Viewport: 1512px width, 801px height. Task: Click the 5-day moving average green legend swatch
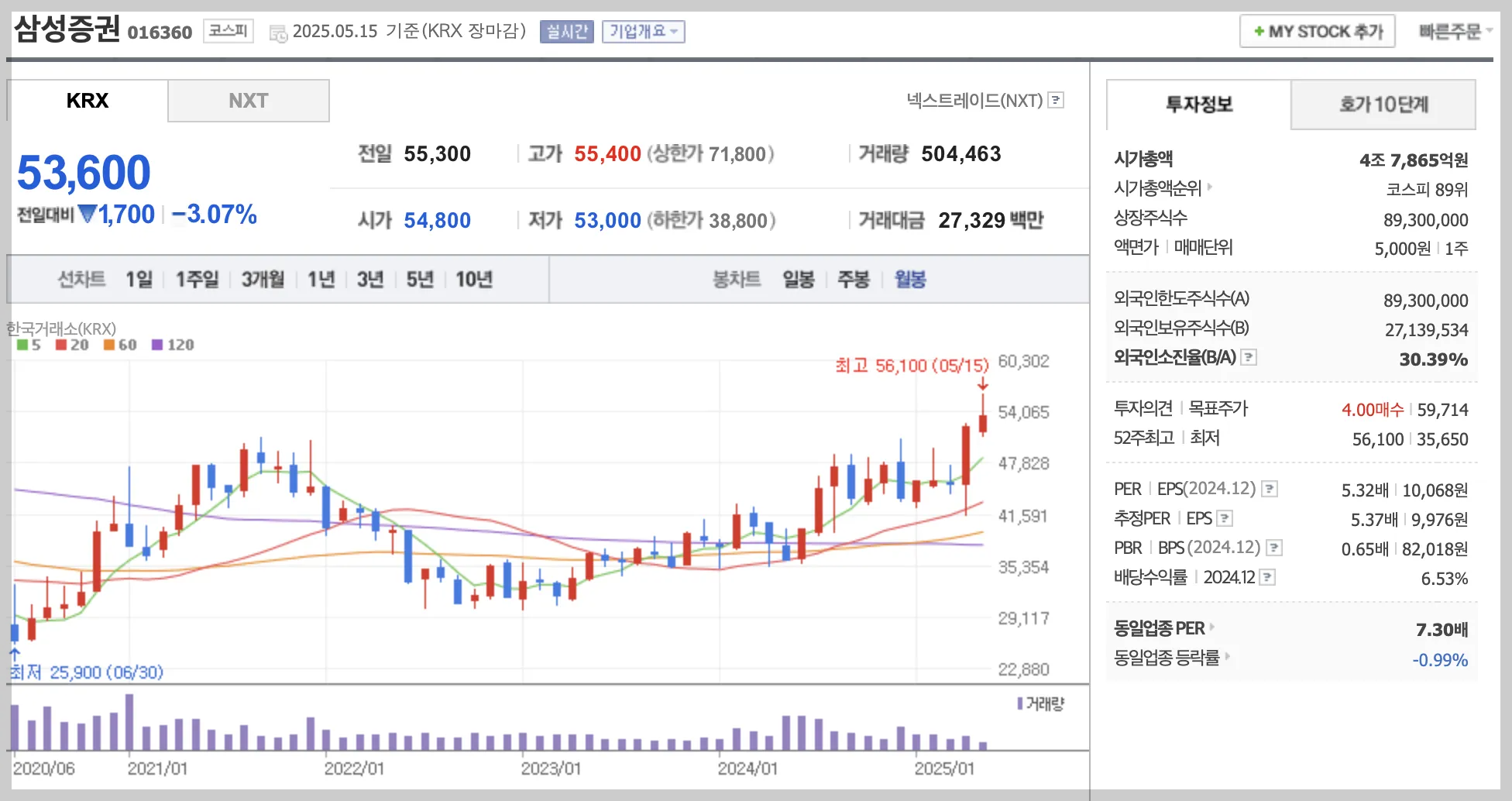click(22, 345)
